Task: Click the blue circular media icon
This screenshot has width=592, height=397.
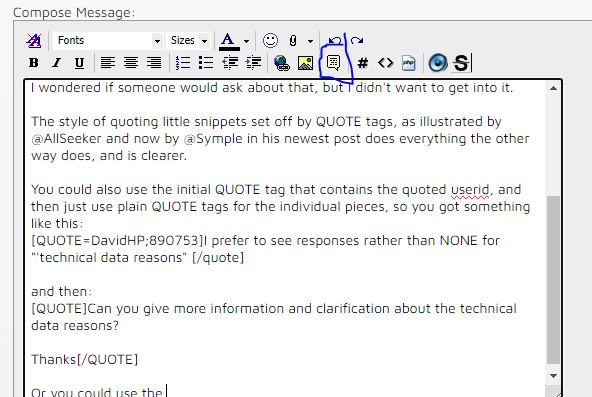Action: (438, 63)
